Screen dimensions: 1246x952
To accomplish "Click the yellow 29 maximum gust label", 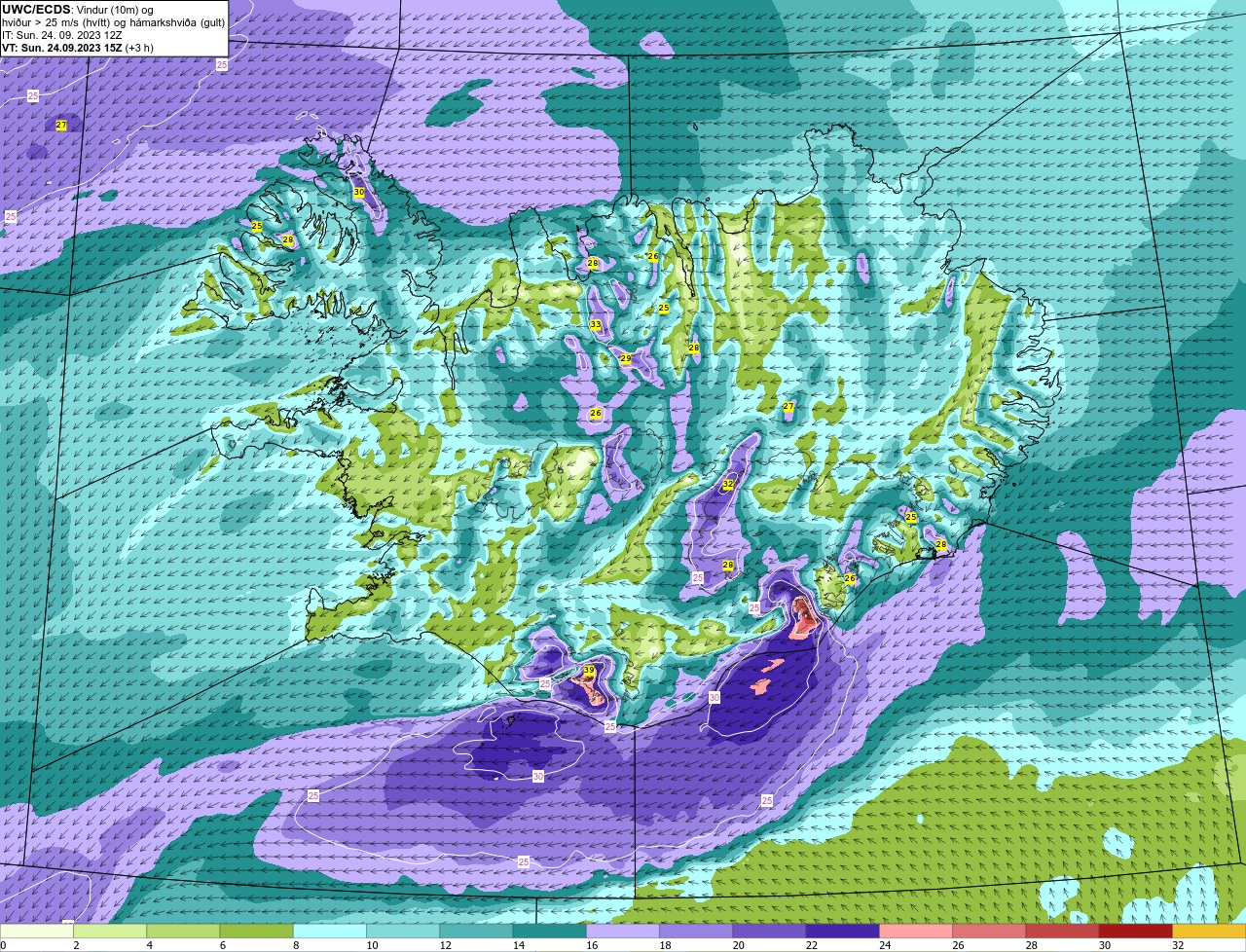I will [626, 359].
